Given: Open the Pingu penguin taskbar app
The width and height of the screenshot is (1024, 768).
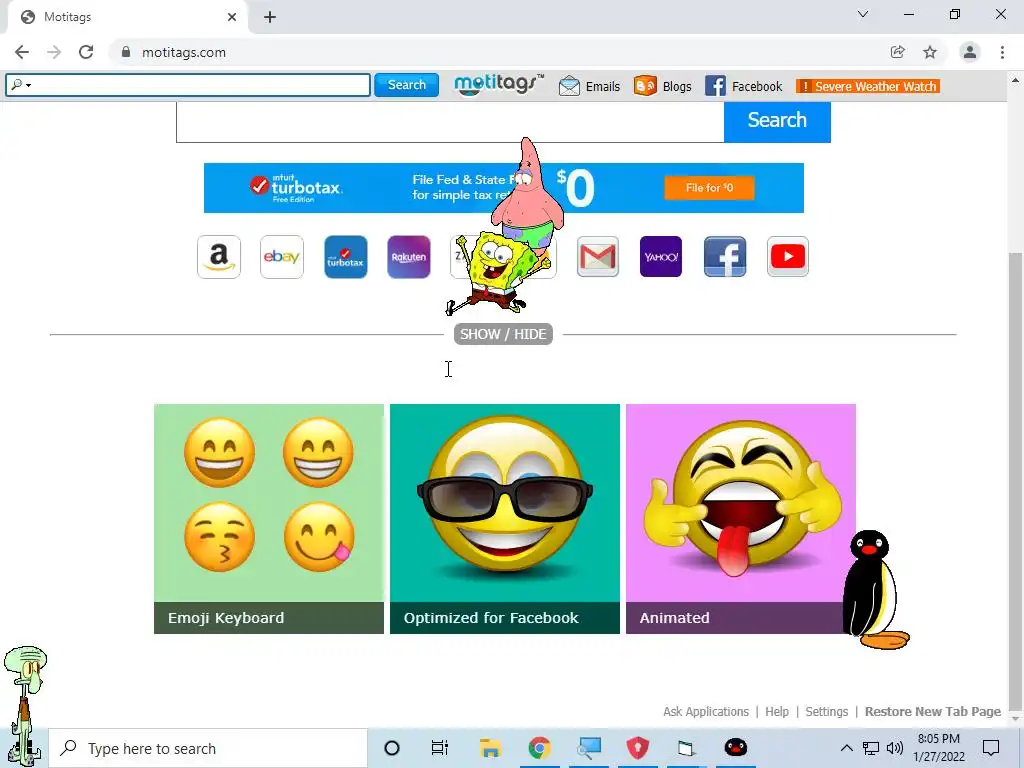Looking at the screenshot, I should tap(736, 748).
